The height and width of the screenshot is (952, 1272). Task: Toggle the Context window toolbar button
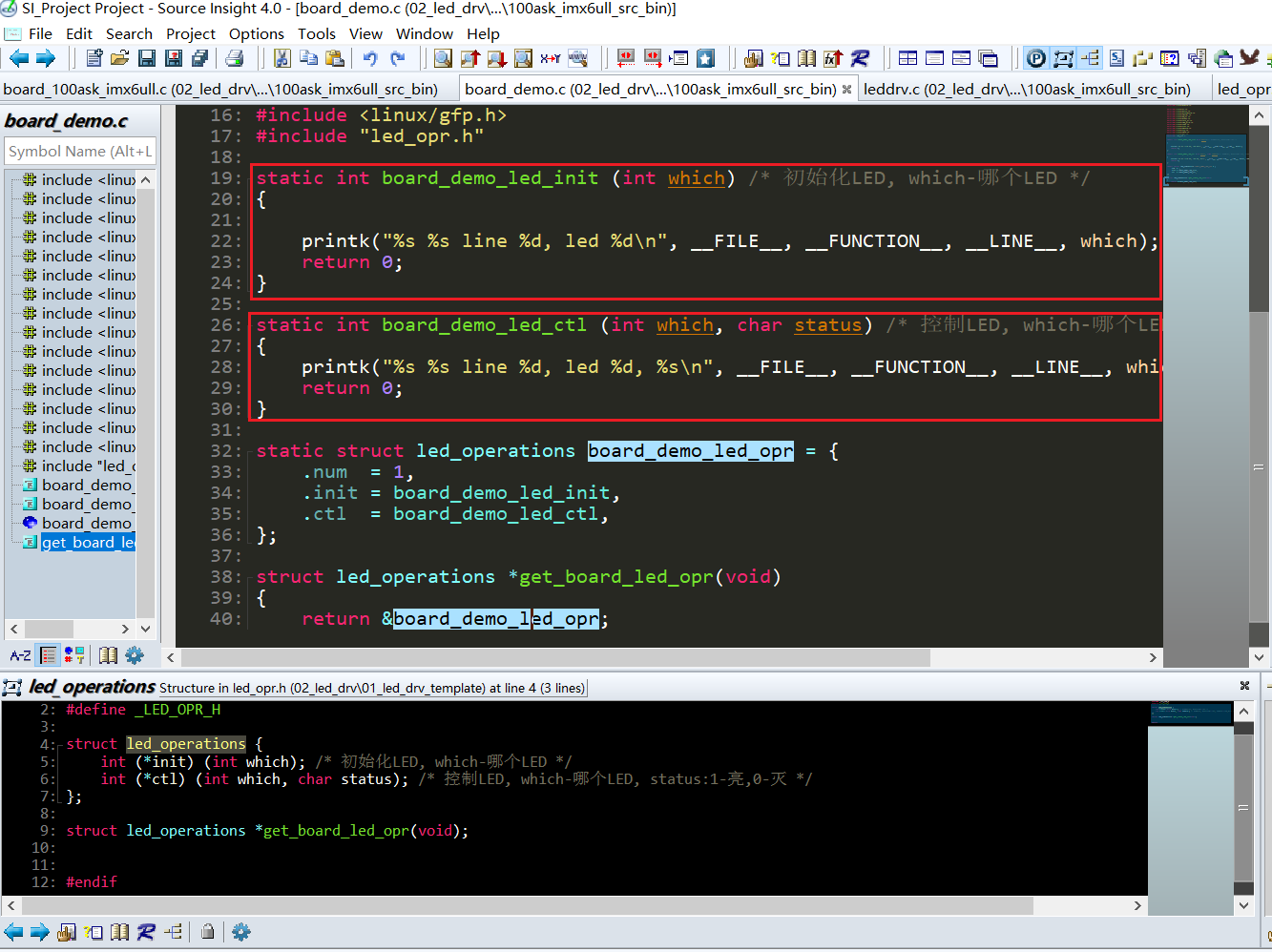tap(1063, 58)
